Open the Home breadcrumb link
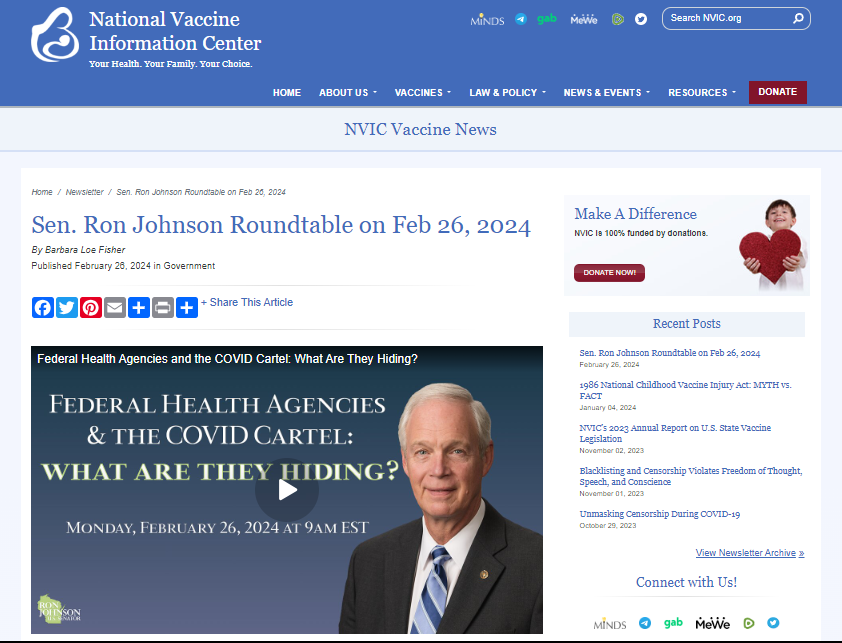842x643 pixels. (x=42, y=192)
